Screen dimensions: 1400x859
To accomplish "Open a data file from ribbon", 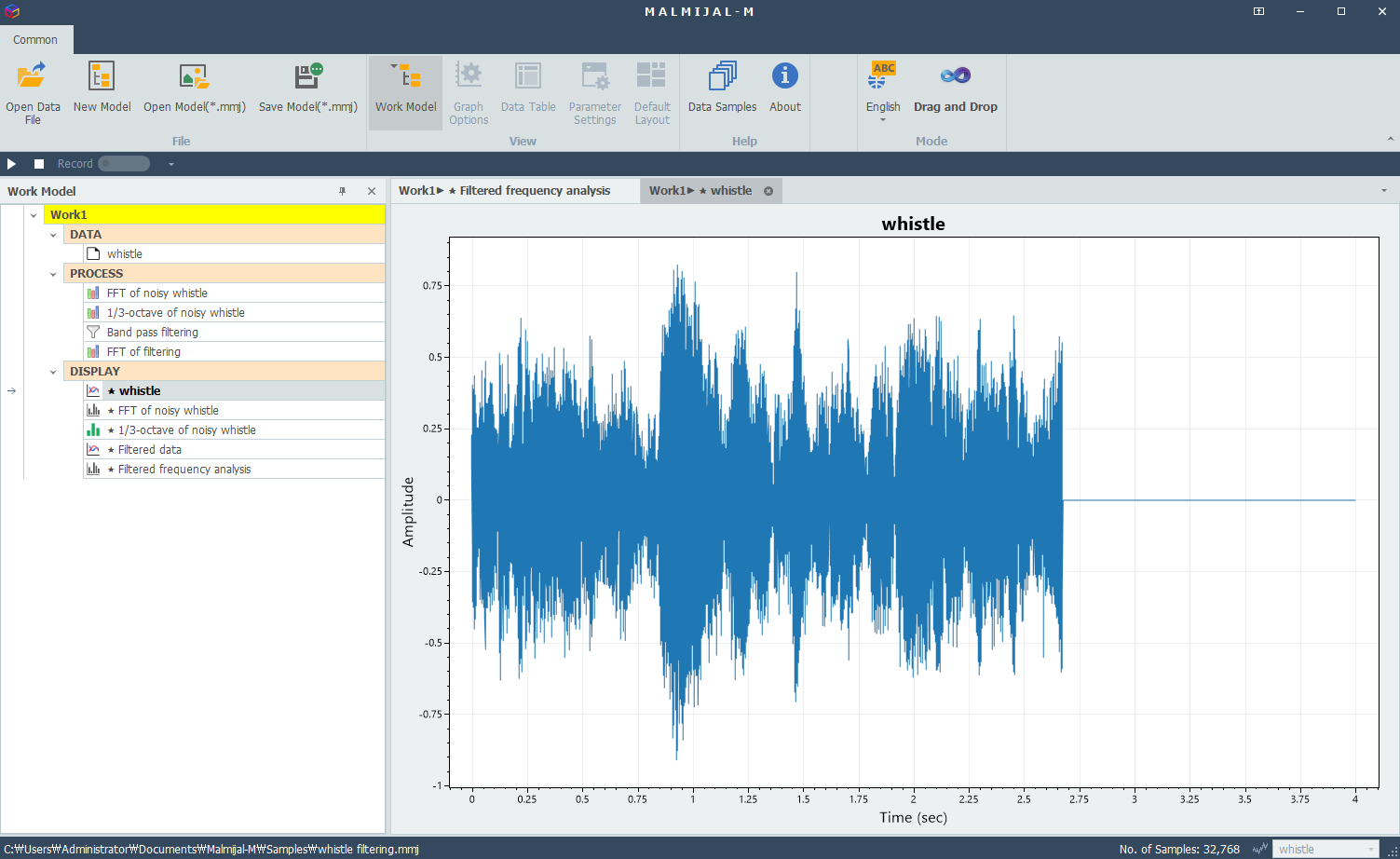I will point(33,92).
